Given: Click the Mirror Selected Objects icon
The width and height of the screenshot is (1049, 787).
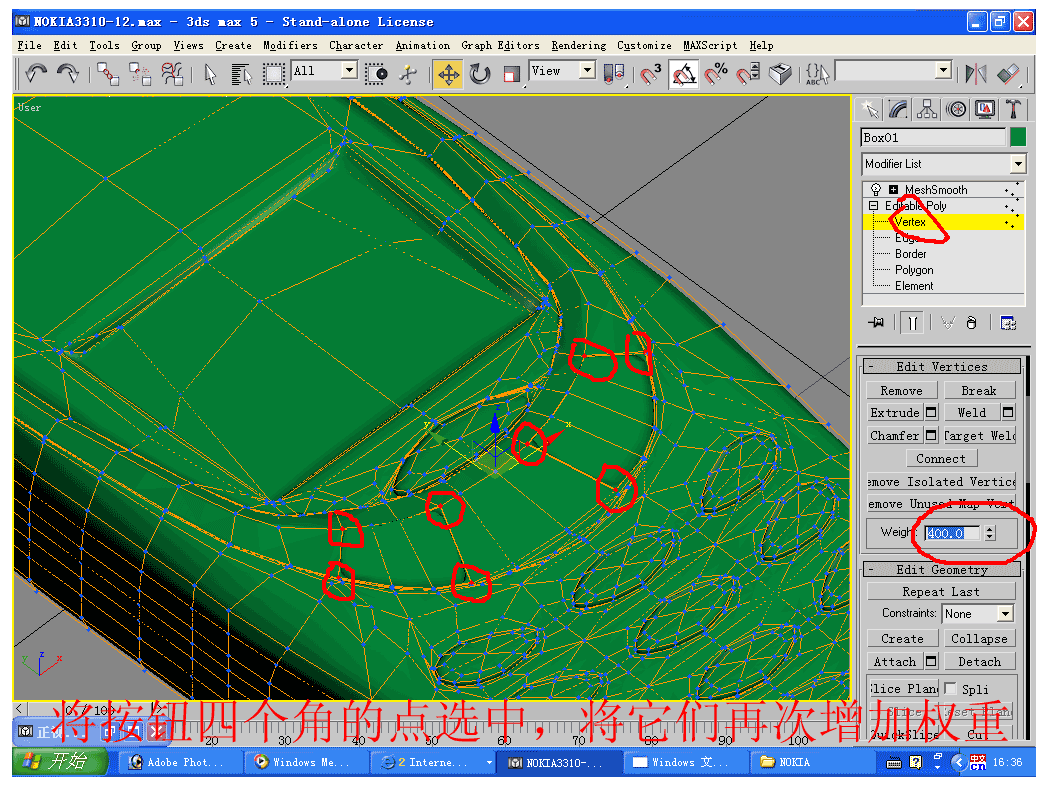Looking at the screenshot, I should point(975,73).
